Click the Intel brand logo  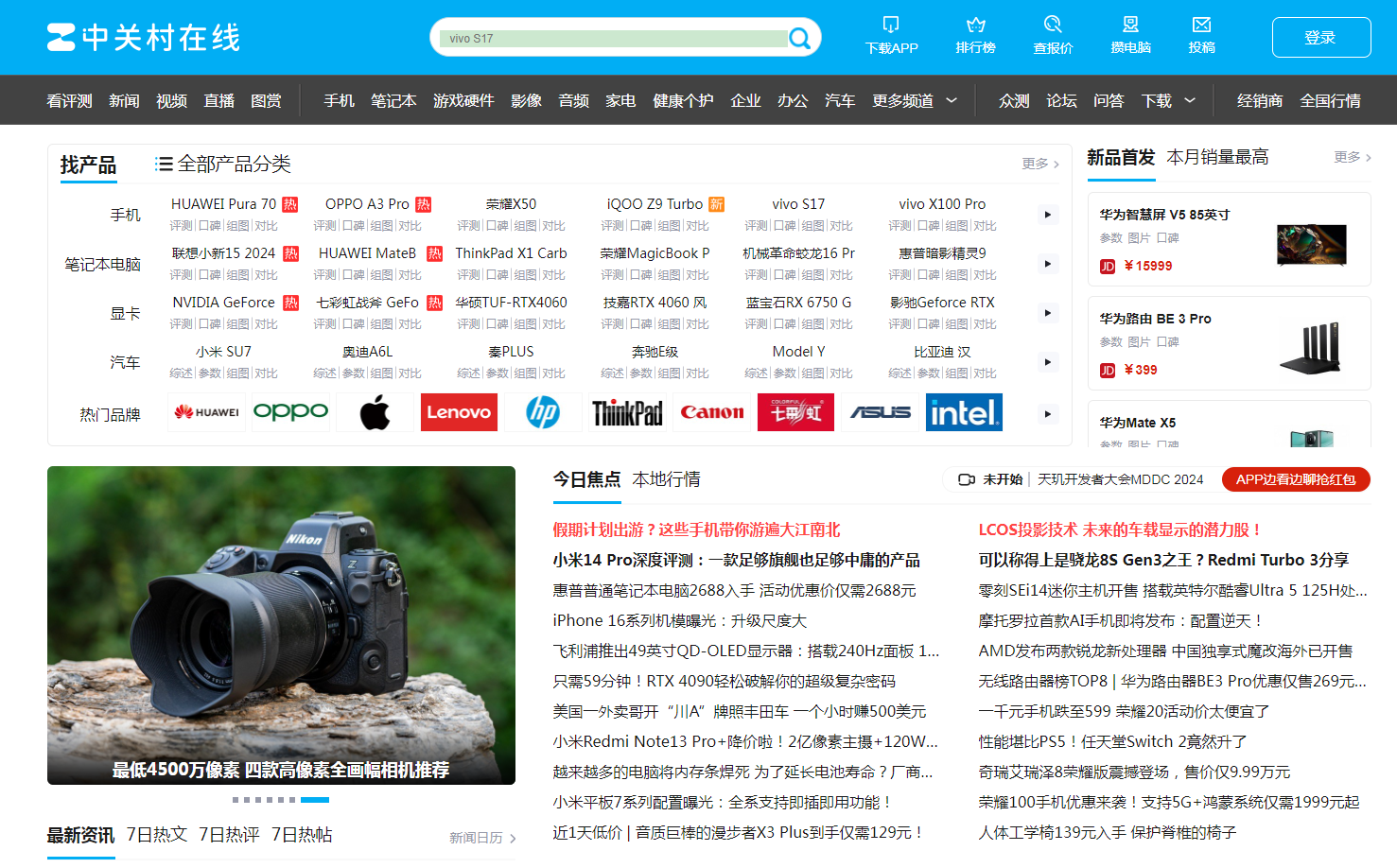pos(964,412)
